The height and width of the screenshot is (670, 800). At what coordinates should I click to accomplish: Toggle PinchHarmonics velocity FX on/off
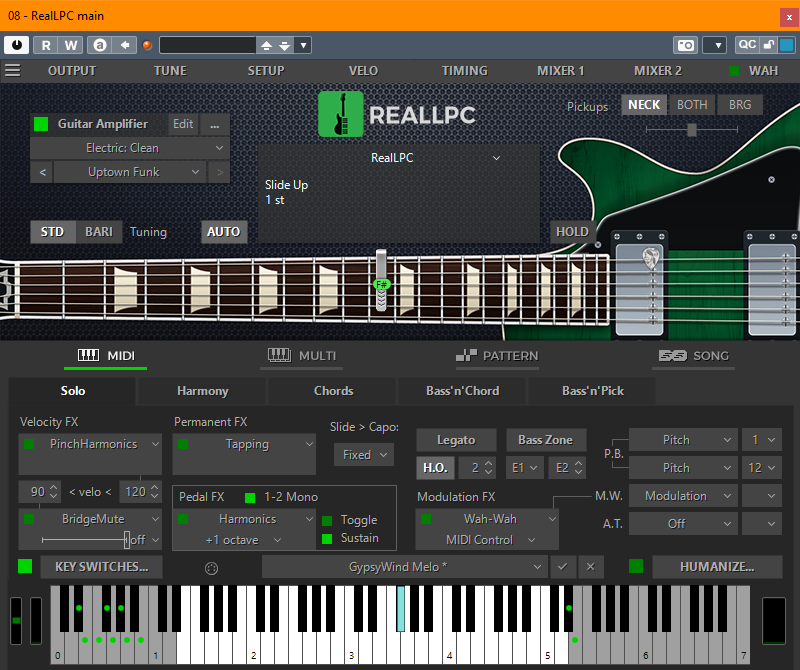coord(29,444)
